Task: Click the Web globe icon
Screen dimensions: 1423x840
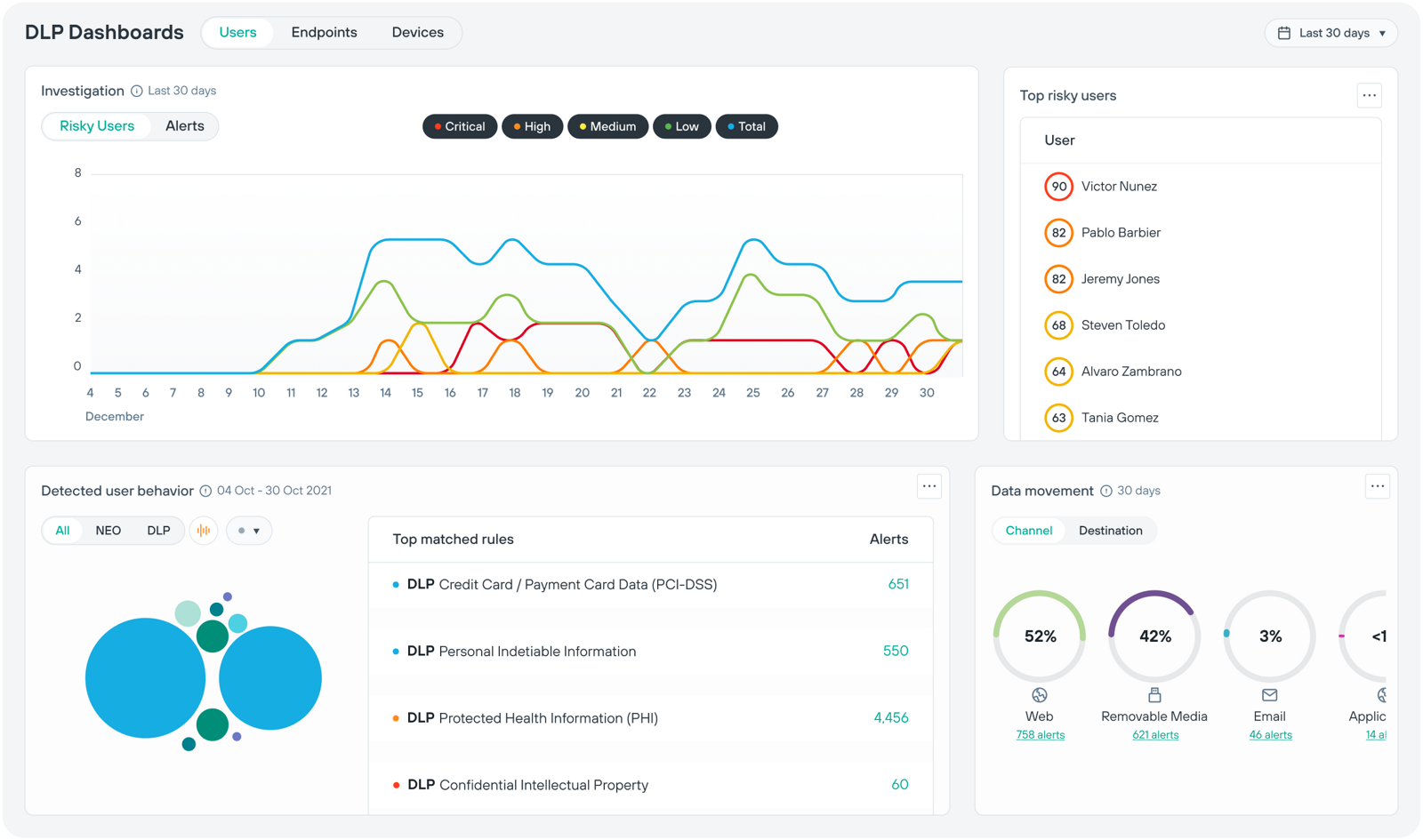Action: click(1040, 695)
